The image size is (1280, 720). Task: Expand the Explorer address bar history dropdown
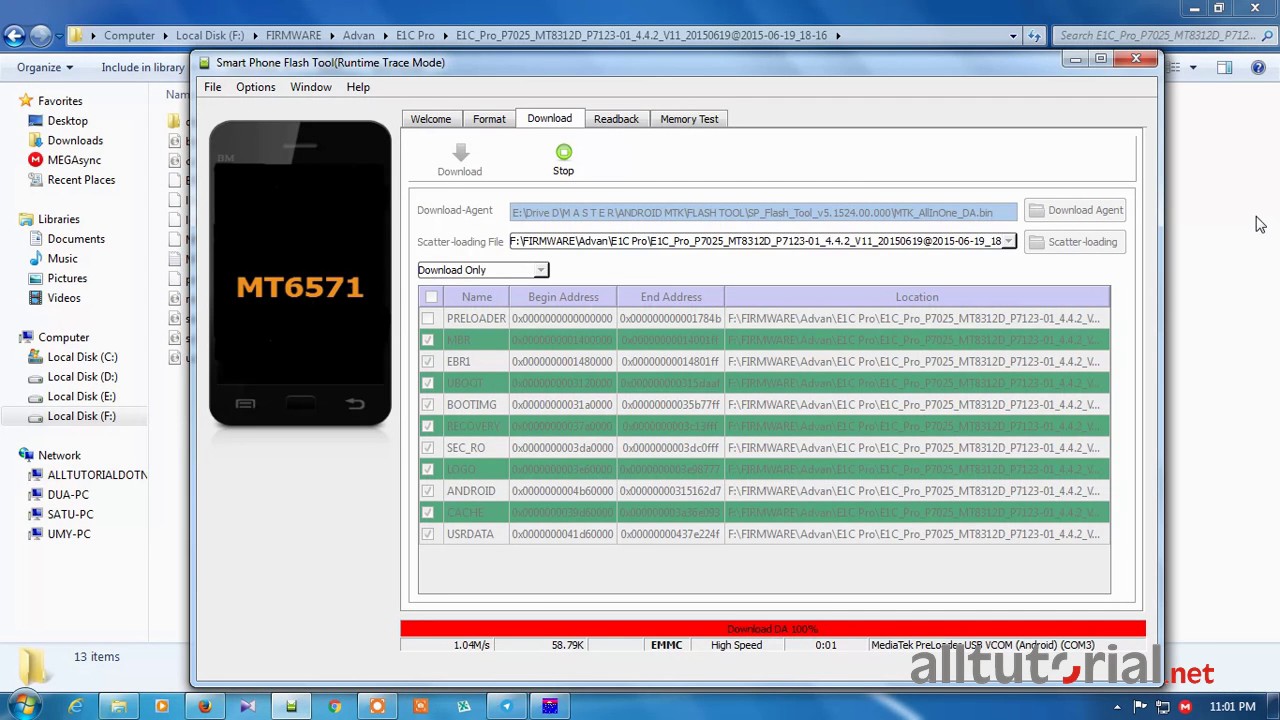coord(1013,36)
